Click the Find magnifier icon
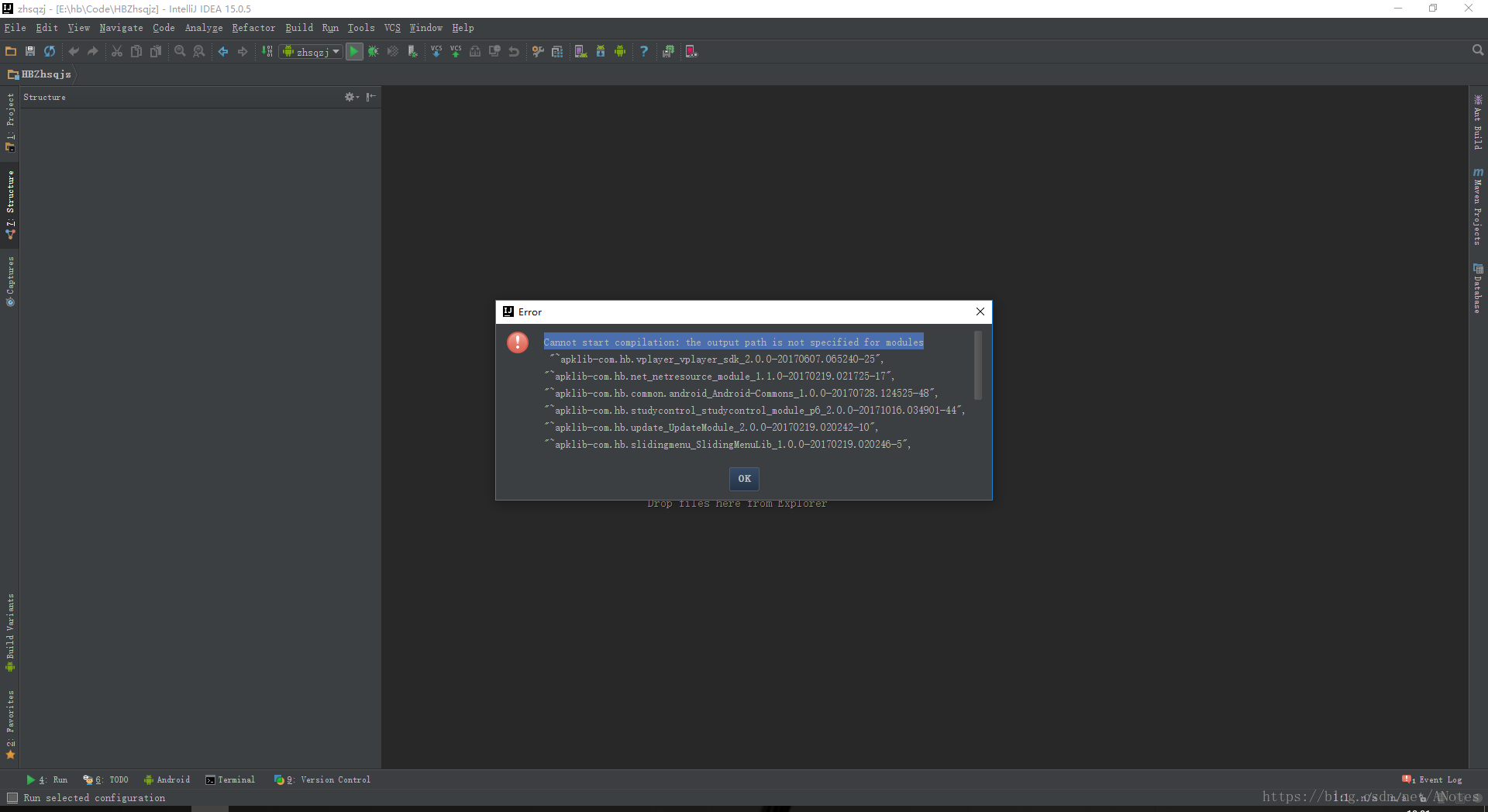This screenshot has width=1488, height=812. (180, 51)
